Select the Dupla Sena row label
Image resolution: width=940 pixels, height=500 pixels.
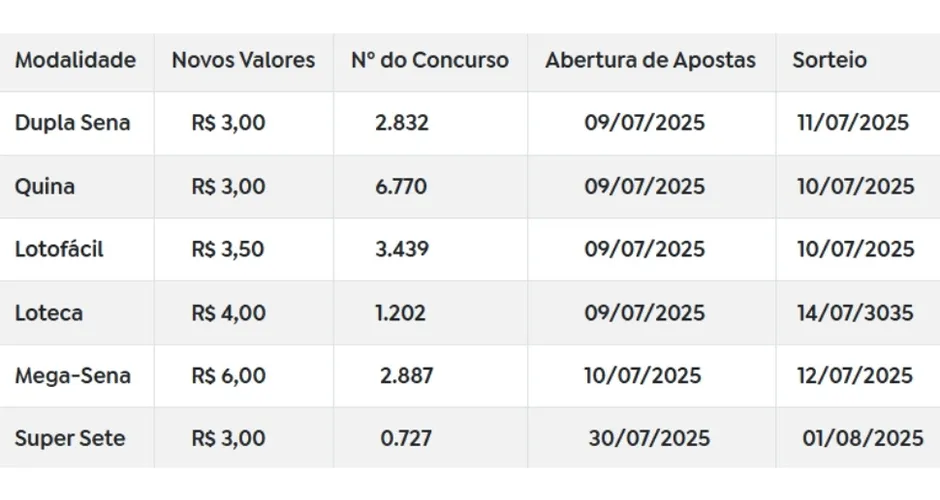[x=73, y=123]
